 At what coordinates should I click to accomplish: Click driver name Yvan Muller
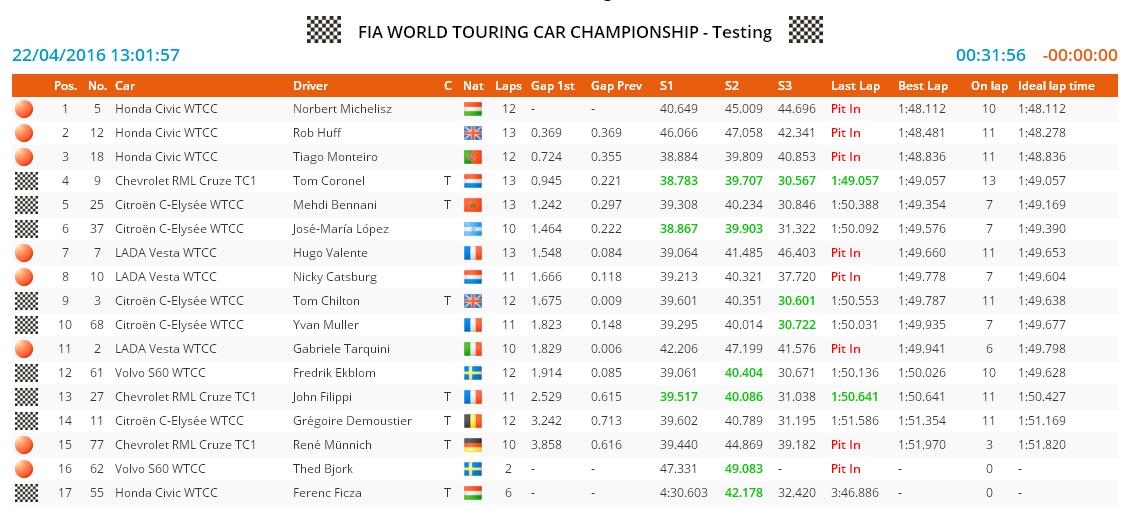pyautogui.click(x=325, y=325)
